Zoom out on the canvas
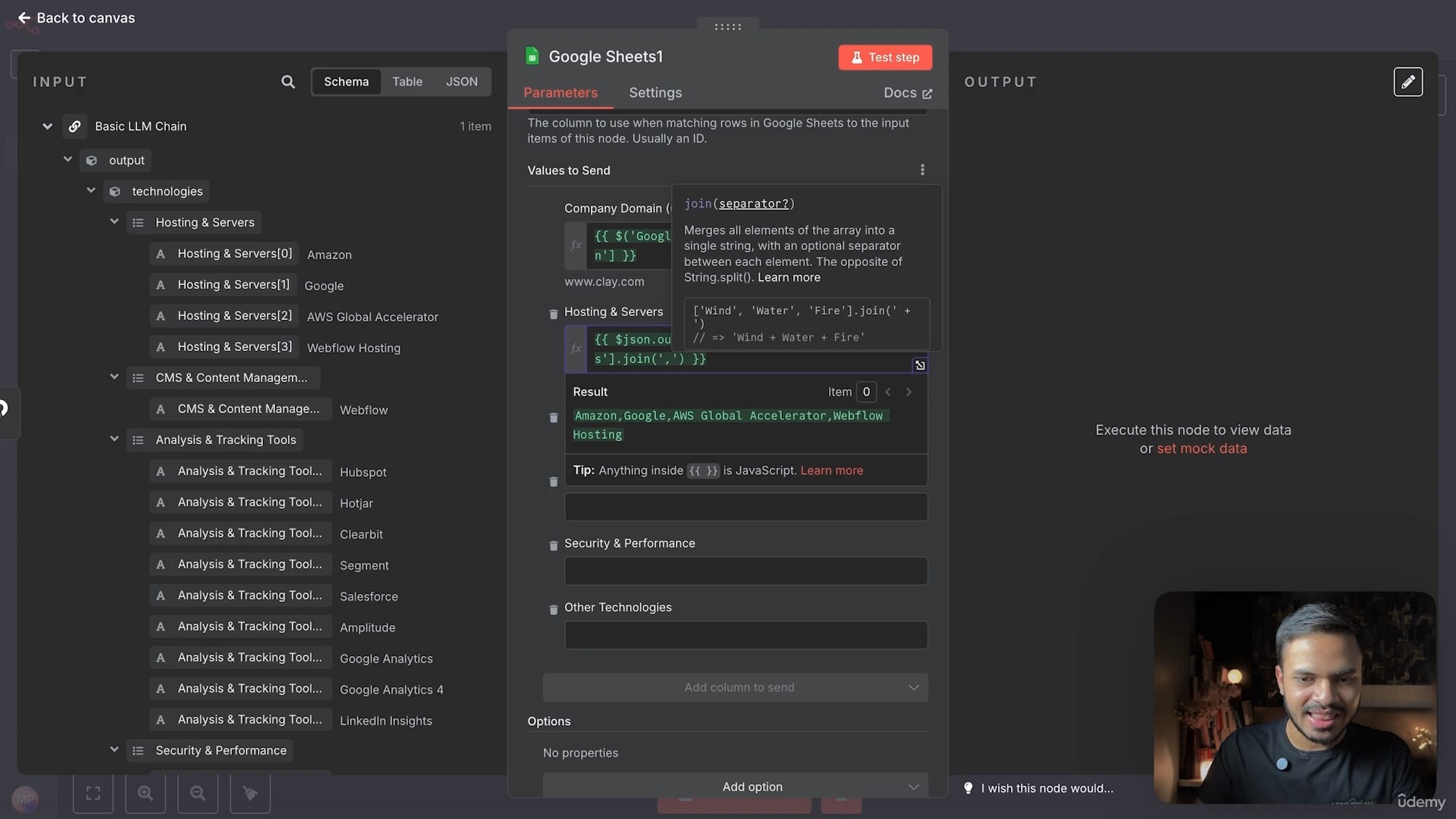The height and width of the screenshot is (819, 1456). 198,793
